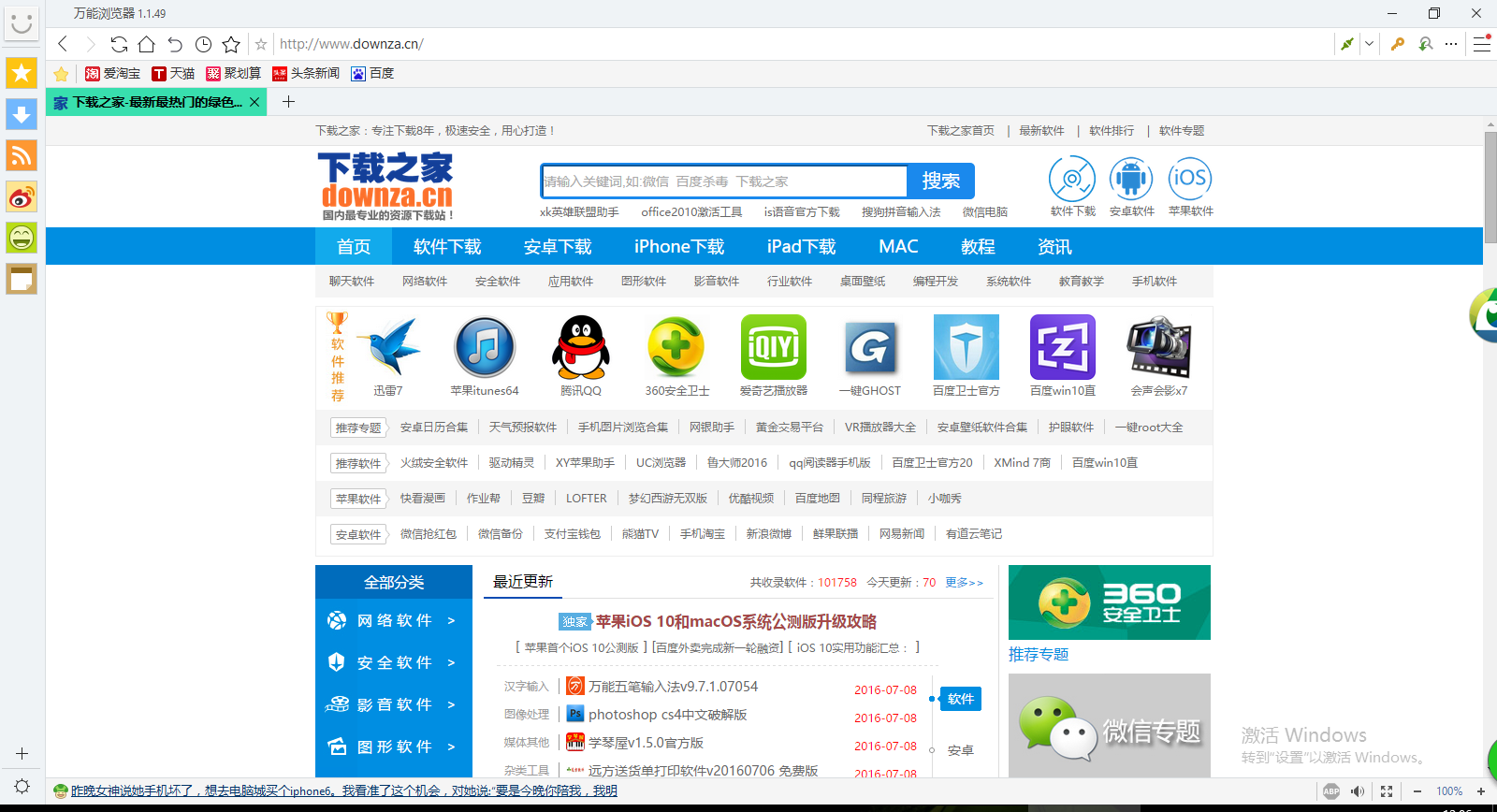This screenshot has width=1497, height=812.
Task: Select 首页 in navigation bar
Action: [x=354, y=246]
